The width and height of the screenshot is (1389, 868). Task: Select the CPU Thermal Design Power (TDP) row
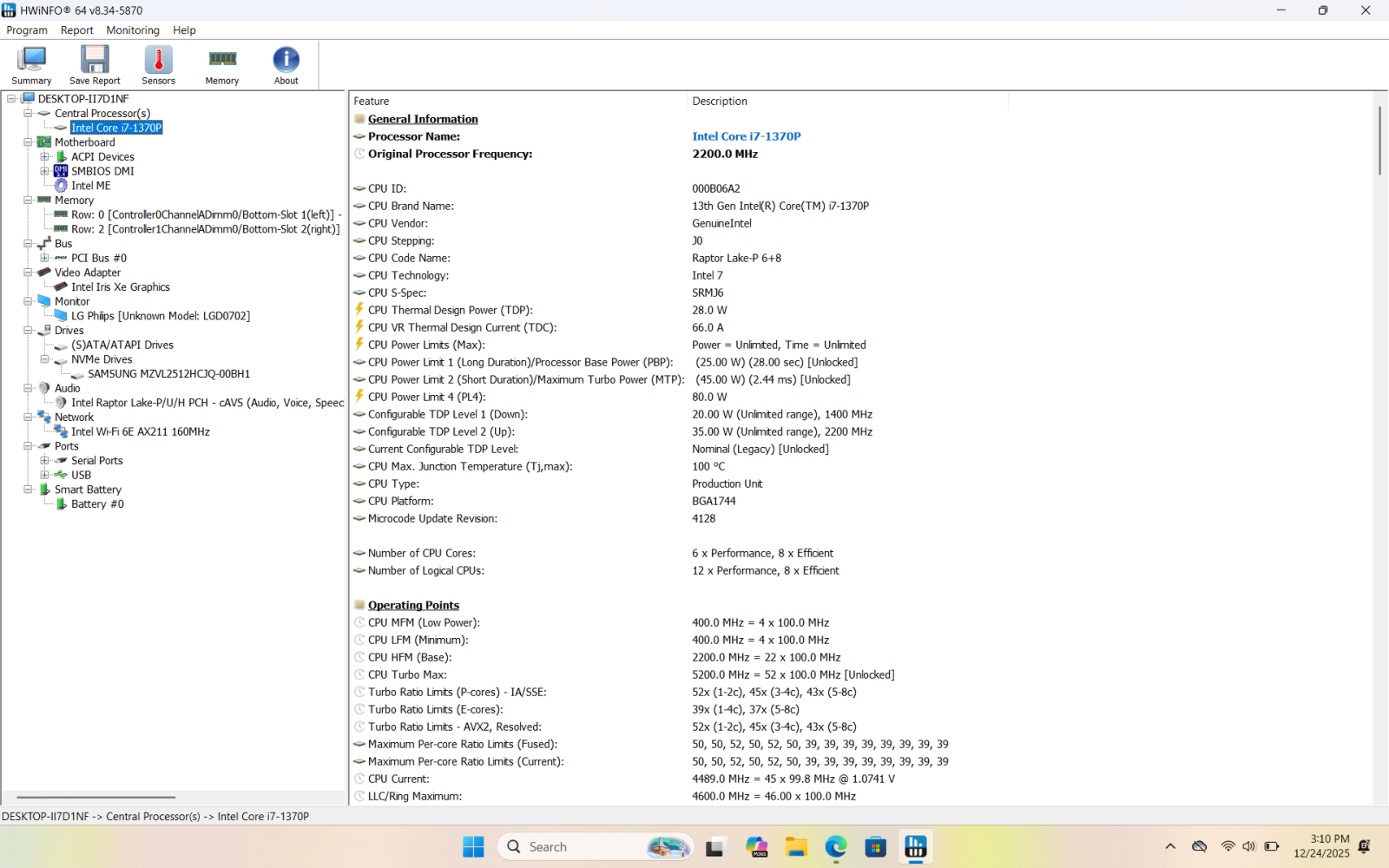point(540,310)
